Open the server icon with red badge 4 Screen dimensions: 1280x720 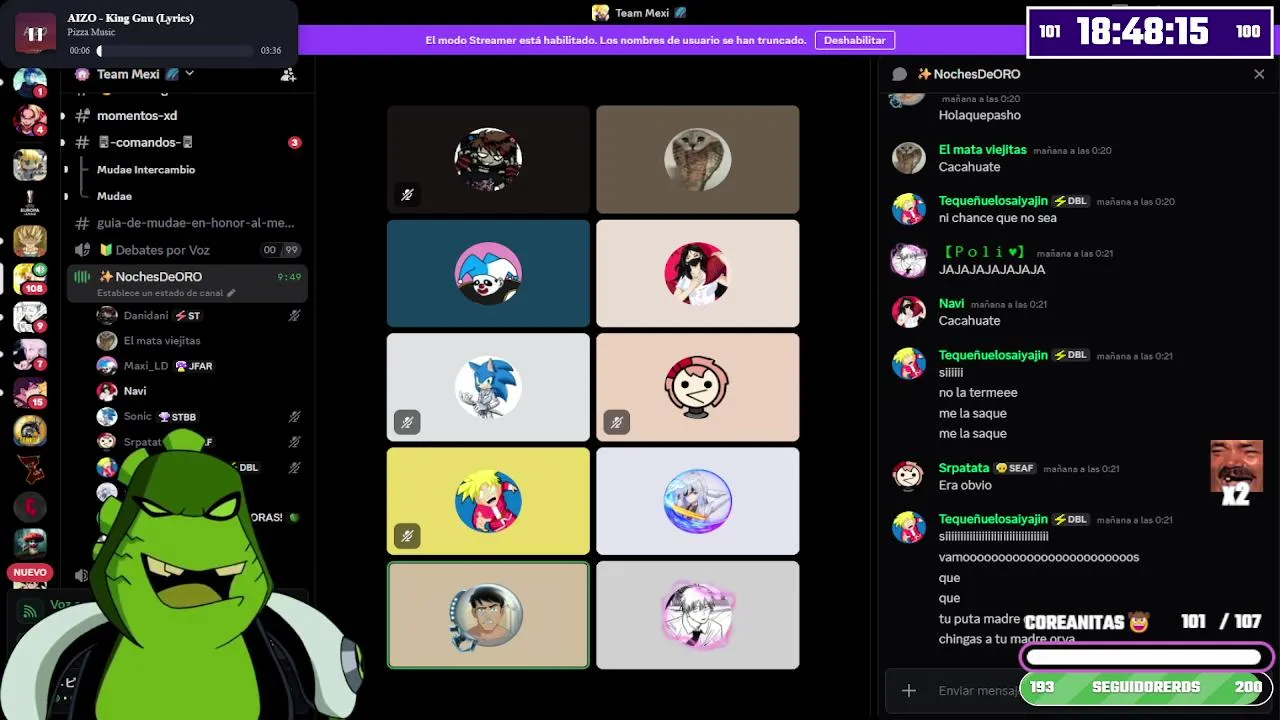tap(29, 120)
